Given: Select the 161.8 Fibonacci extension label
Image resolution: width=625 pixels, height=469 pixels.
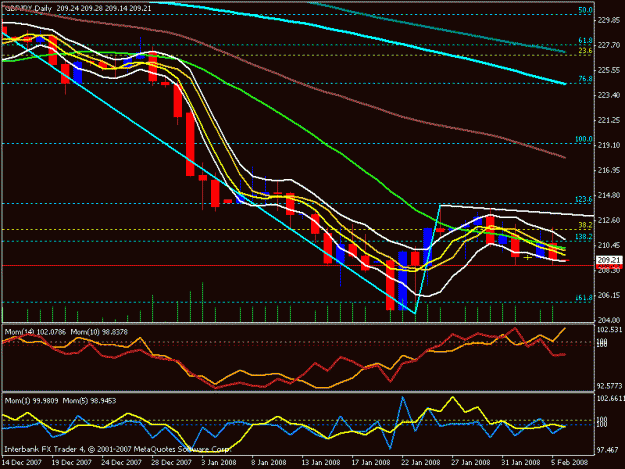Looking at the screenshot, I should point(584,297).
